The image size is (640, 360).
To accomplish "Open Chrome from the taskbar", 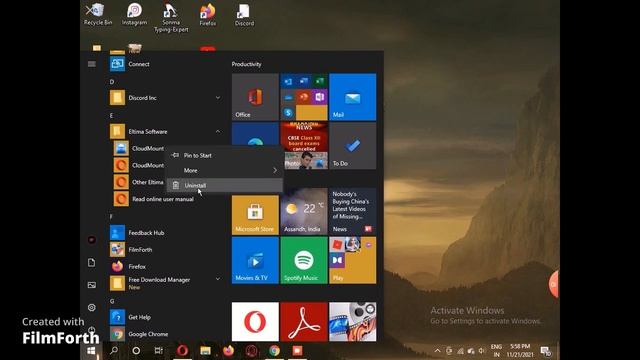I will [274, 351].
